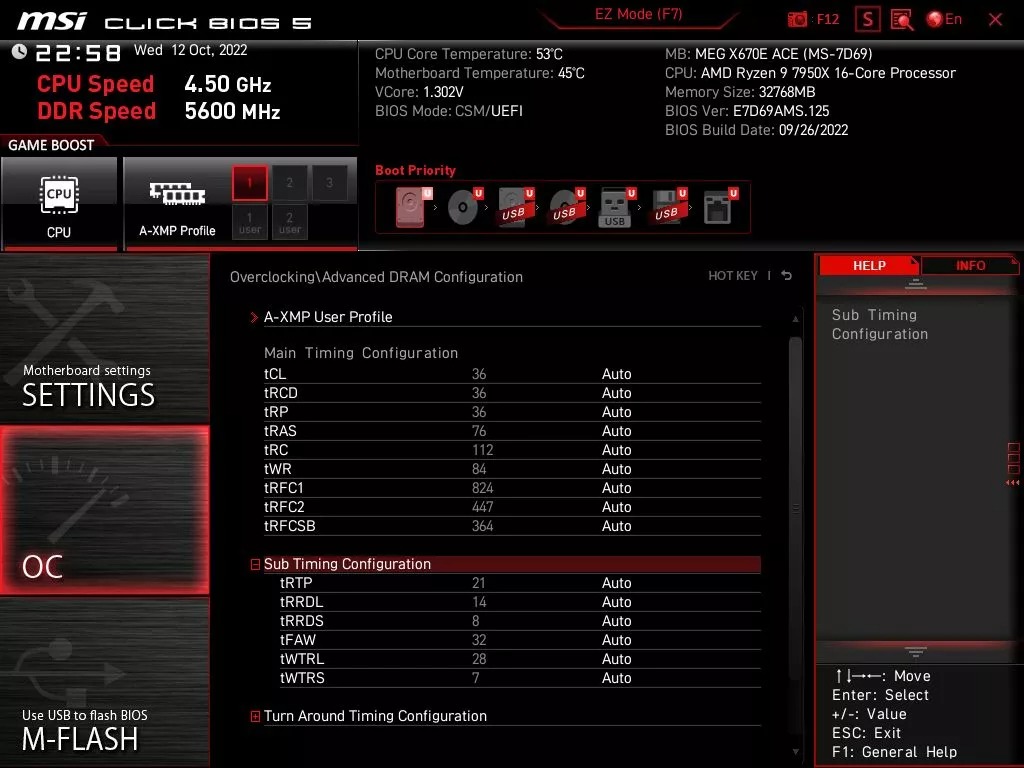This screenshot has width=1024, height=768.
Task: Enable A-XMP profile 3
Action: coord(329,182)
